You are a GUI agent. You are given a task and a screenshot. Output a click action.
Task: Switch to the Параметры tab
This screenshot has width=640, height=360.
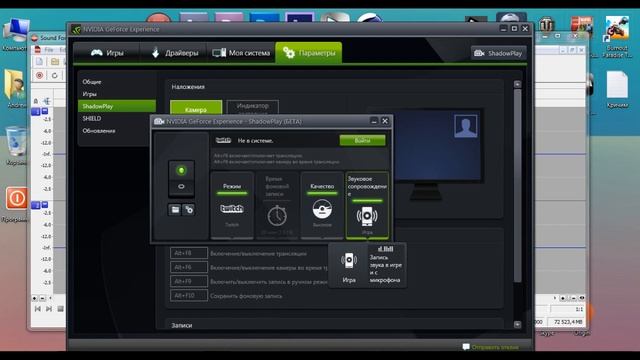pos(309,53)
